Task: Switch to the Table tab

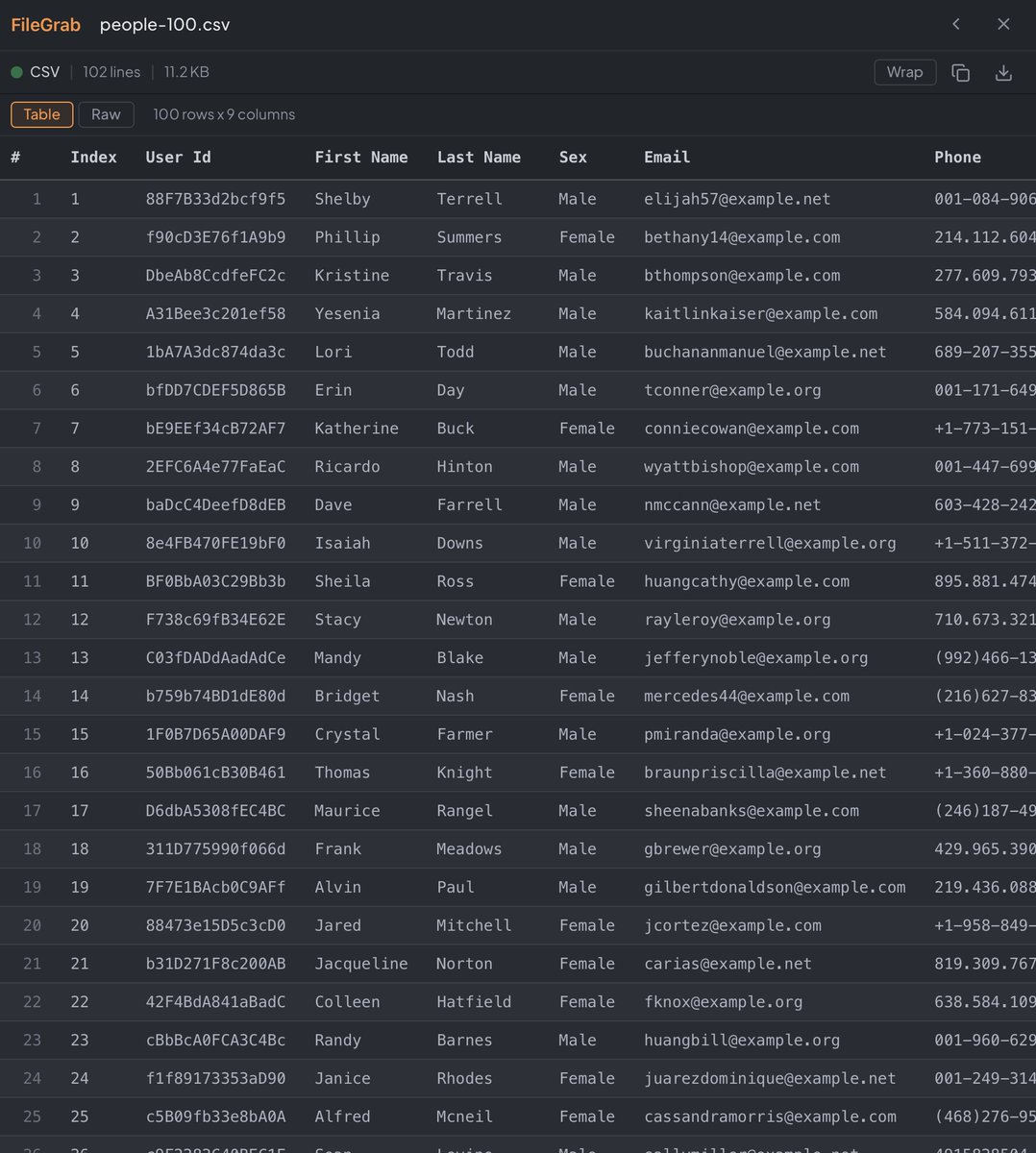Action: [41, 114]
